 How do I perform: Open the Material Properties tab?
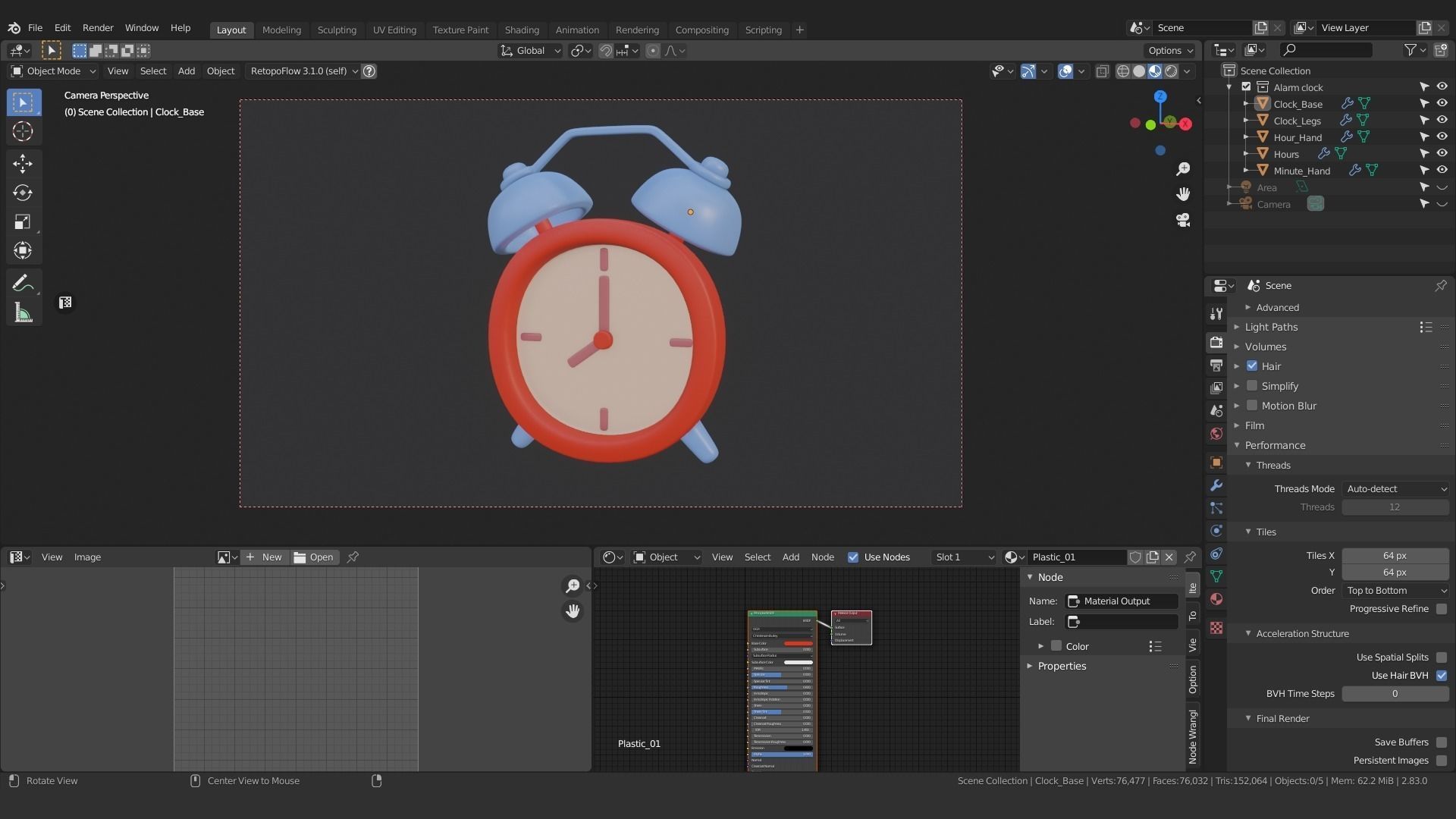pyautogui.click(x=1216, y=599)
